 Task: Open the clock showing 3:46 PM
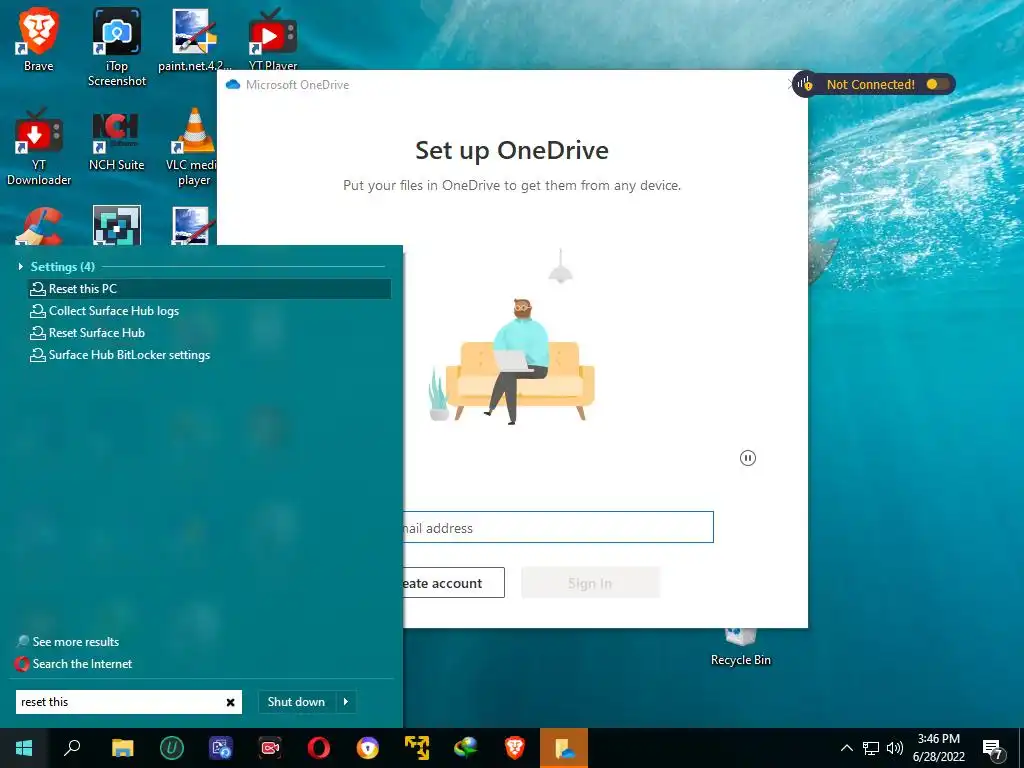coord(938,748)
